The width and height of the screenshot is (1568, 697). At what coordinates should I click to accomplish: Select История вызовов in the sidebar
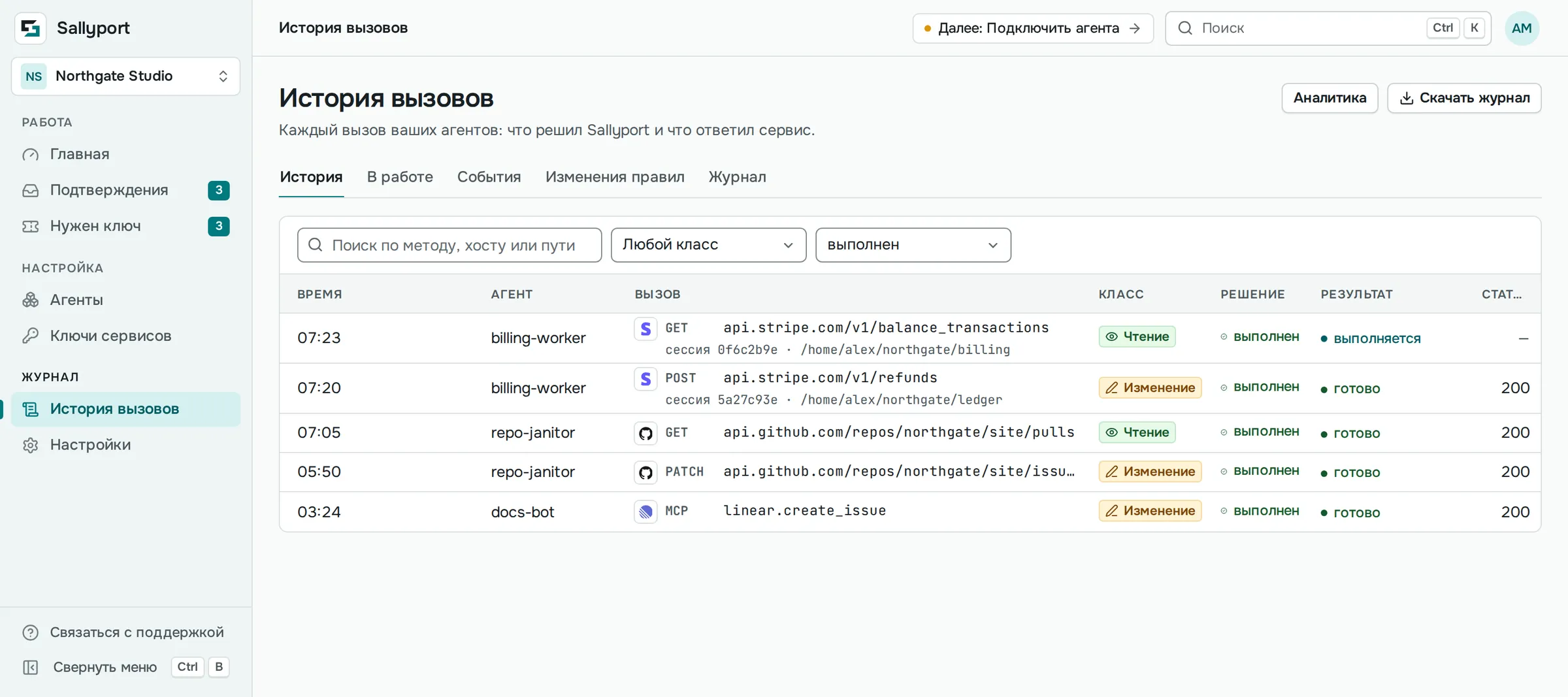pos(125,409)
